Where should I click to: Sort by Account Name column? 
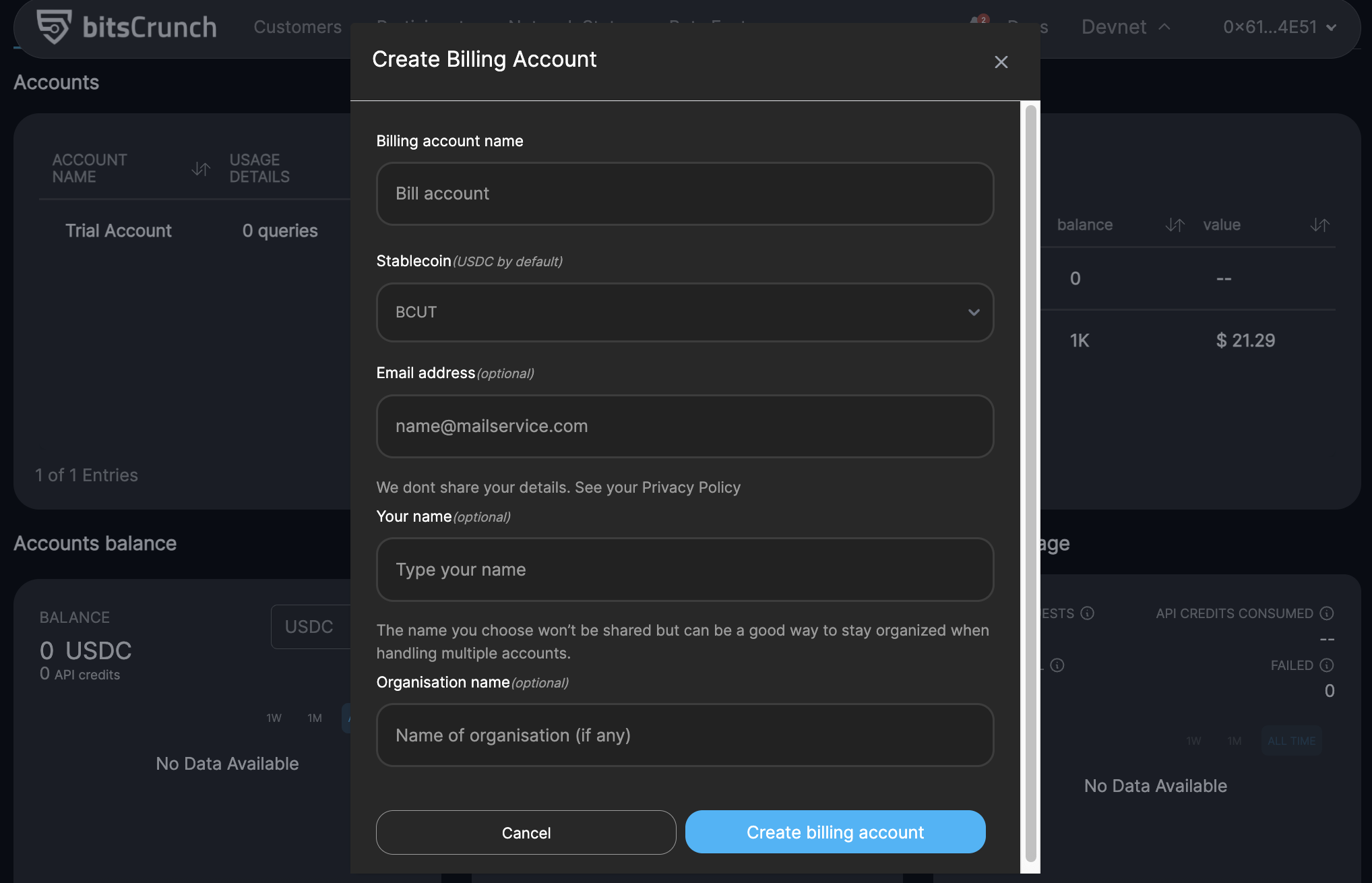point(201,169)
